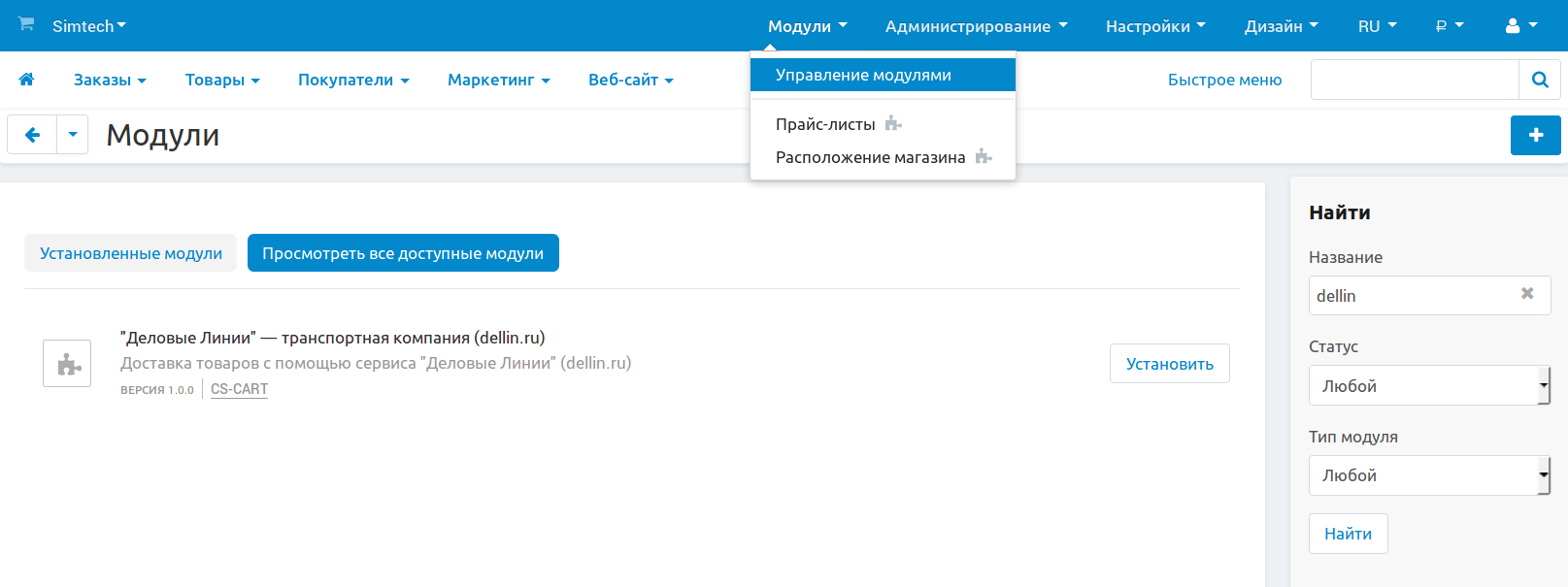Click puzzle icon beside Прайс-листы
This screenshot has height=587, width=1568.
893,124
